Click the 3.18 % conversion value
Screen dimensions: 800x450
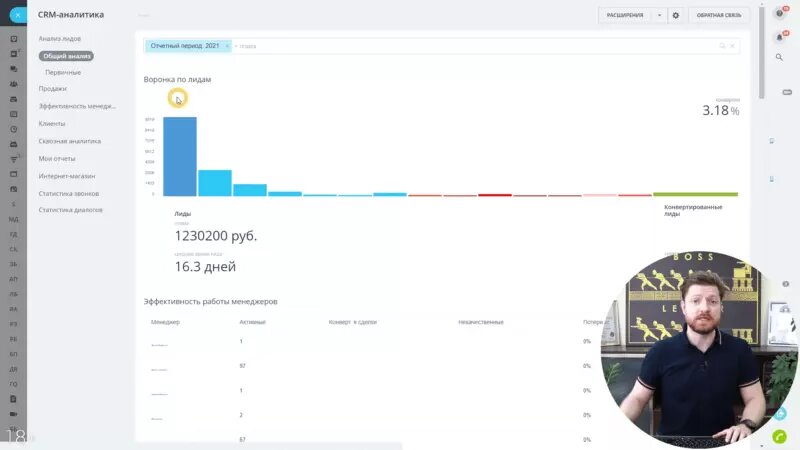[720, 110]
